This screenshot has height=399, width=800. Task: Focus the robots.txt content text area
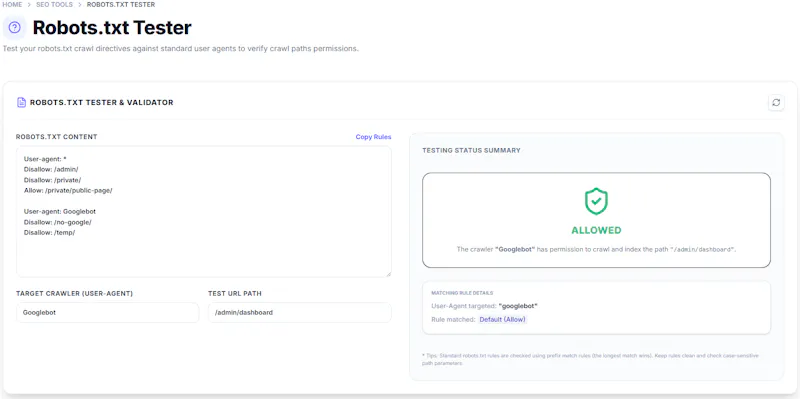[x=204, y=211]
